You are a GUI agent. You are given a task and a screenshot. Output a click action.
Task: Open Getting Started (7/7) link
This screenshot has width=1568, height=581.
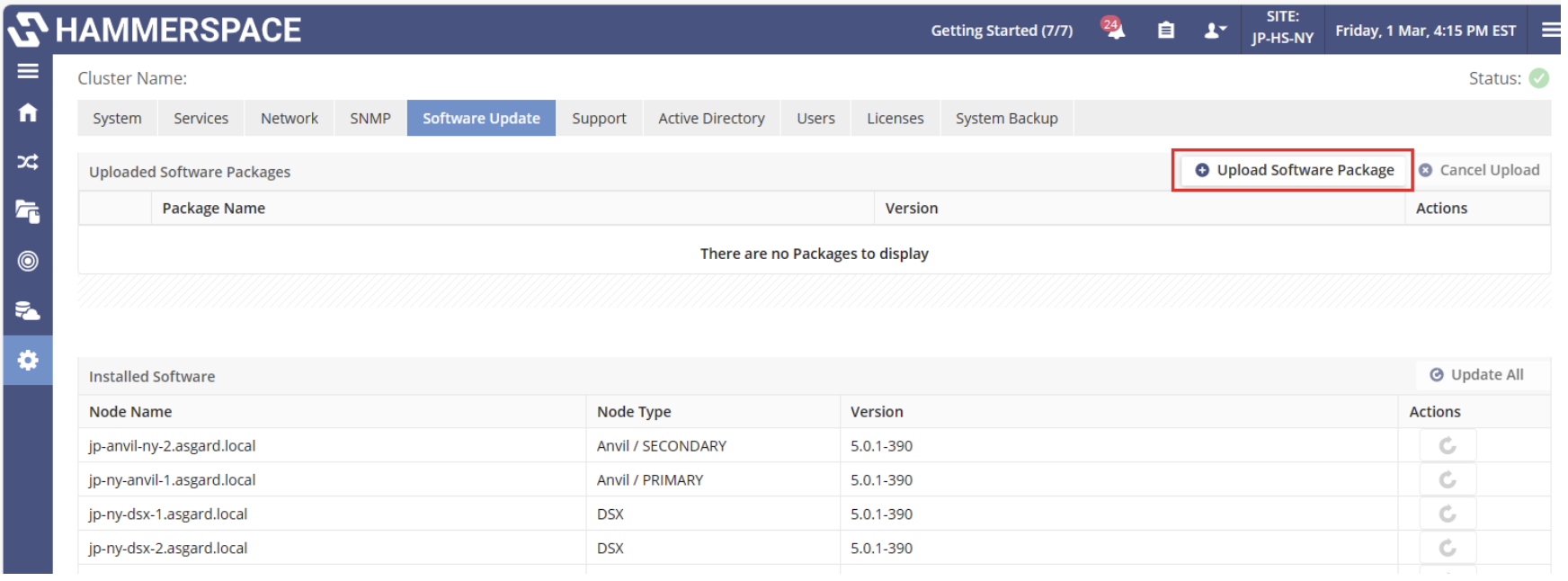[1002, 31]
